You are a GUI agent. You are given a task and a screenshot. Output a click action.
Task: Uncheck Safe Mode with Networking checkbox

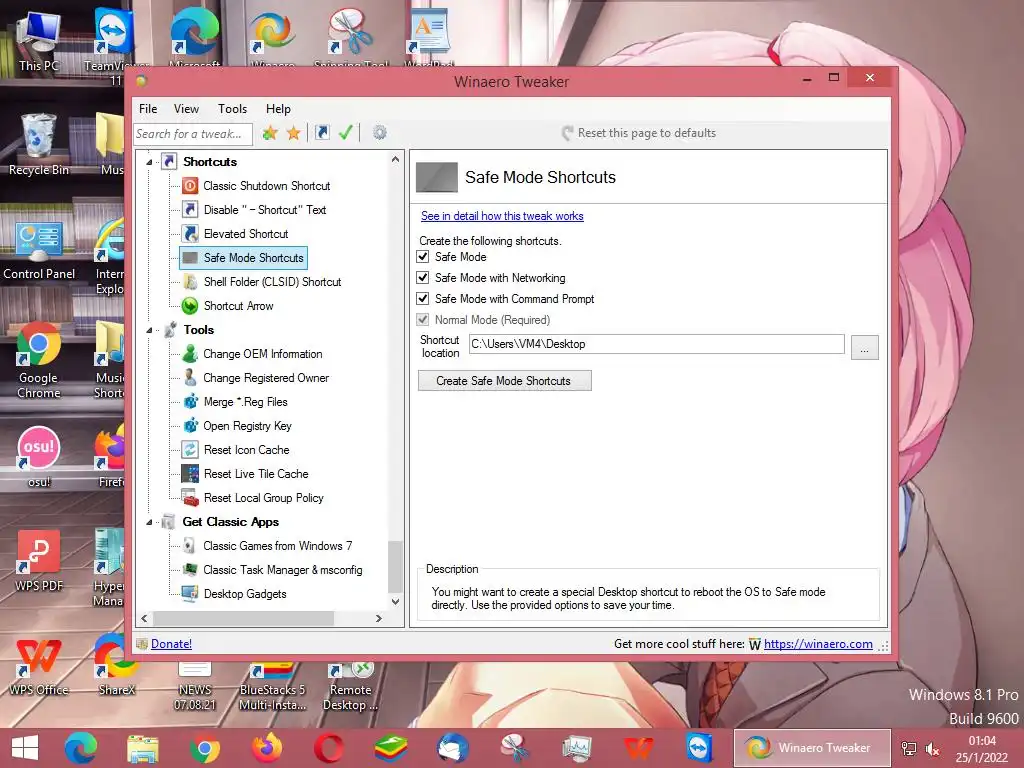click(x=423, y=278)
